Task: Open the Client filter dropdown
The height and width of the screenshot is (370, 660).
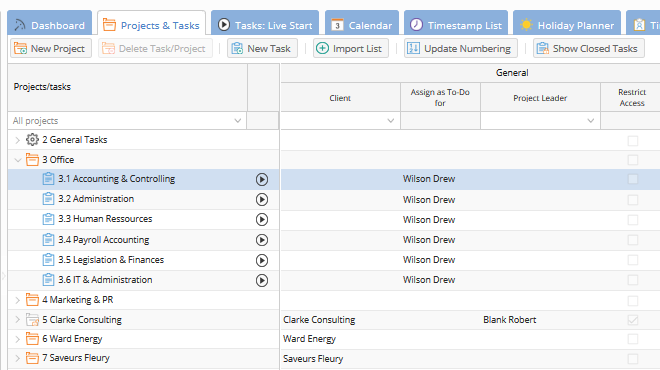Action: point(391,121)
